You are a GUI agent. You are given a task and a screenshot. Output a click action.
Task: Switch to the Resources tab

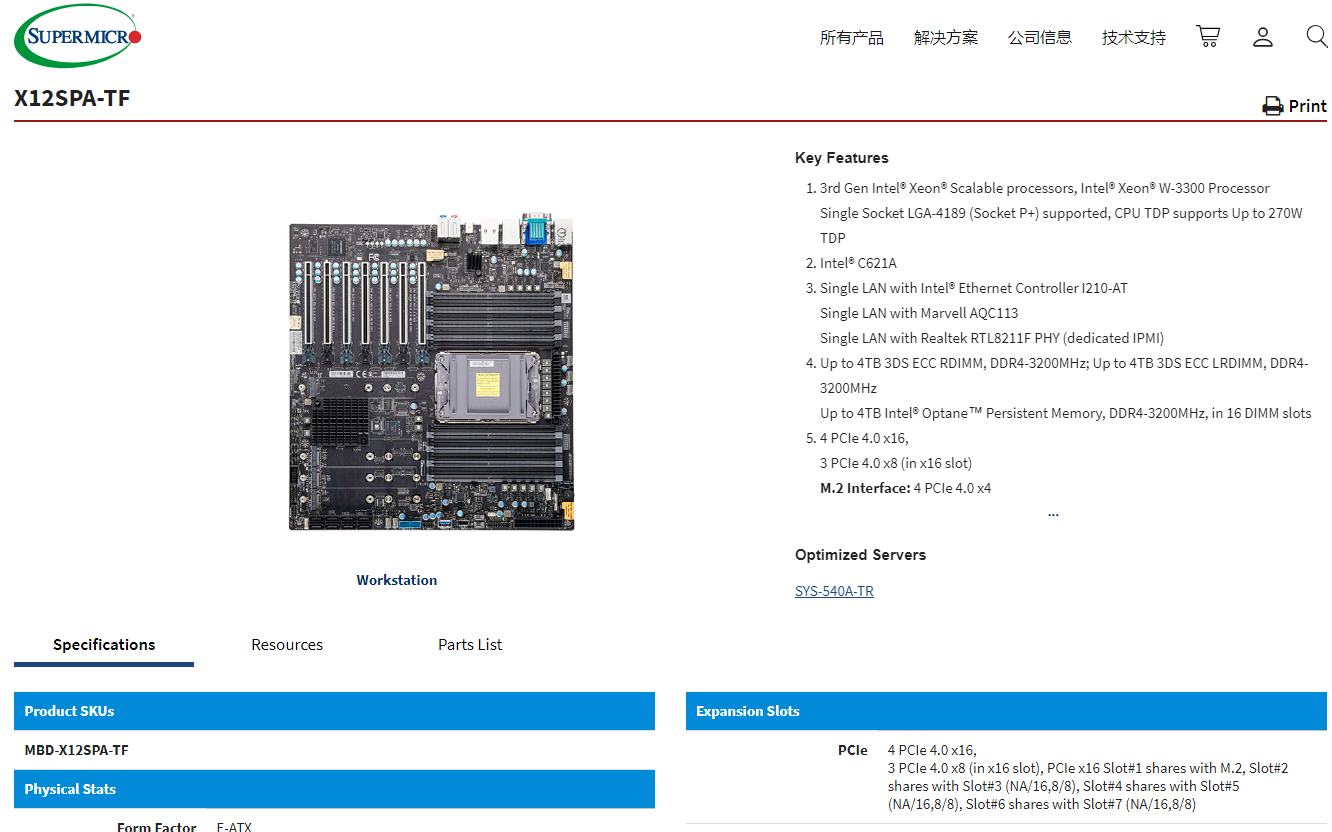pos(287,645)
